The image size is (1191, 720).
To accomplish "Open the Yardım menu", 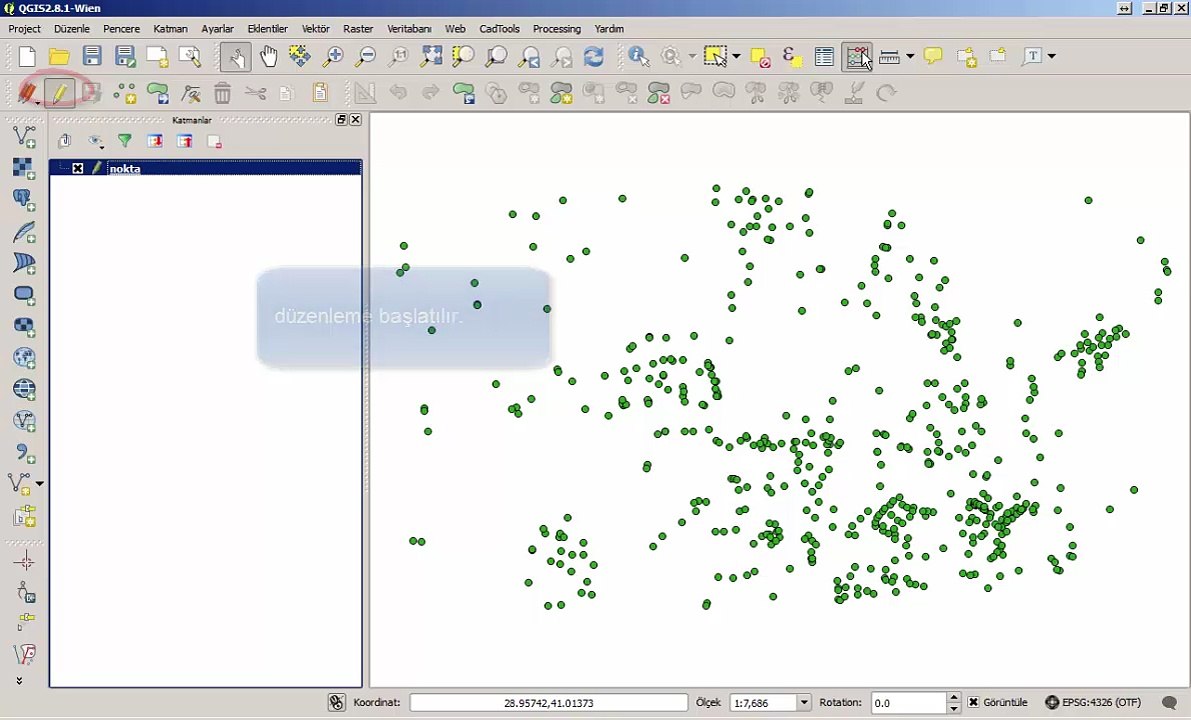I will (609, 29).
